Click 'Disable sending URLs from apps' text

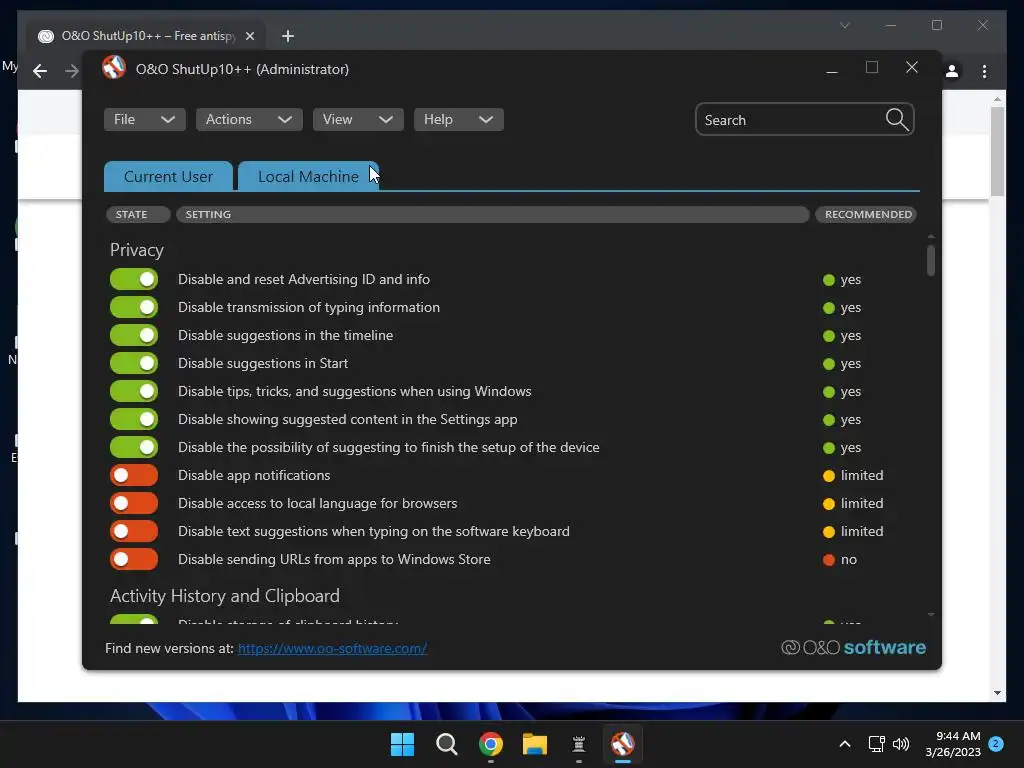coord(334,560)
